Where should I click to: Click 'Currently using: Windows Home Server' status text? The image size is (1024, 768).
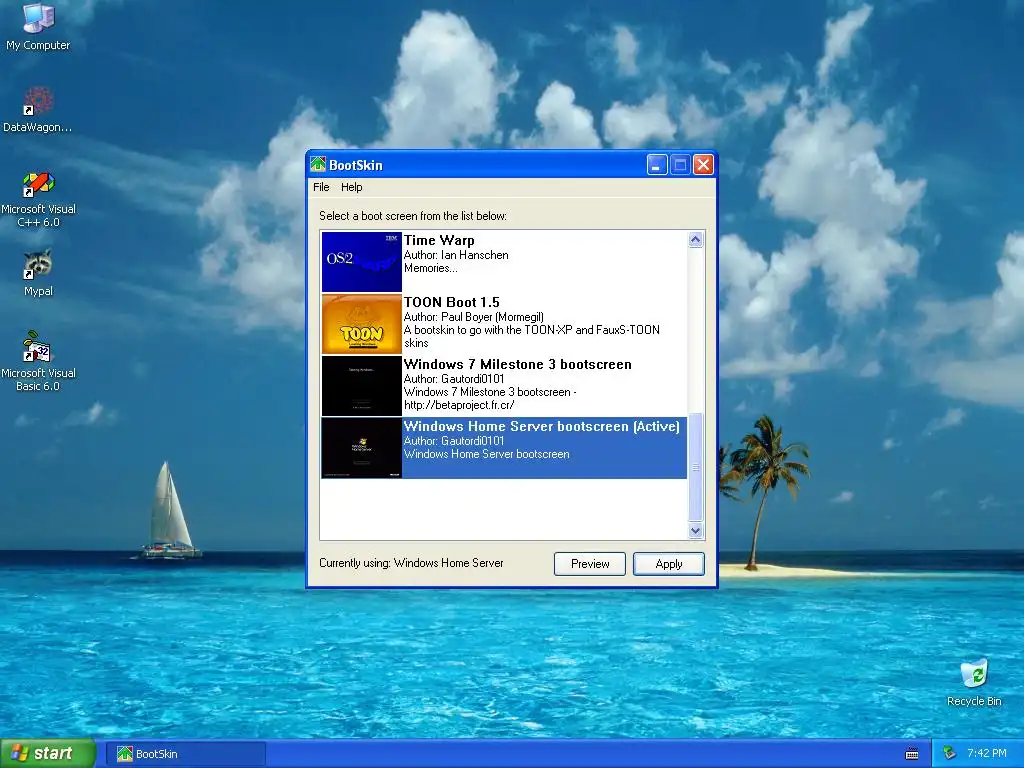[411, 563]
